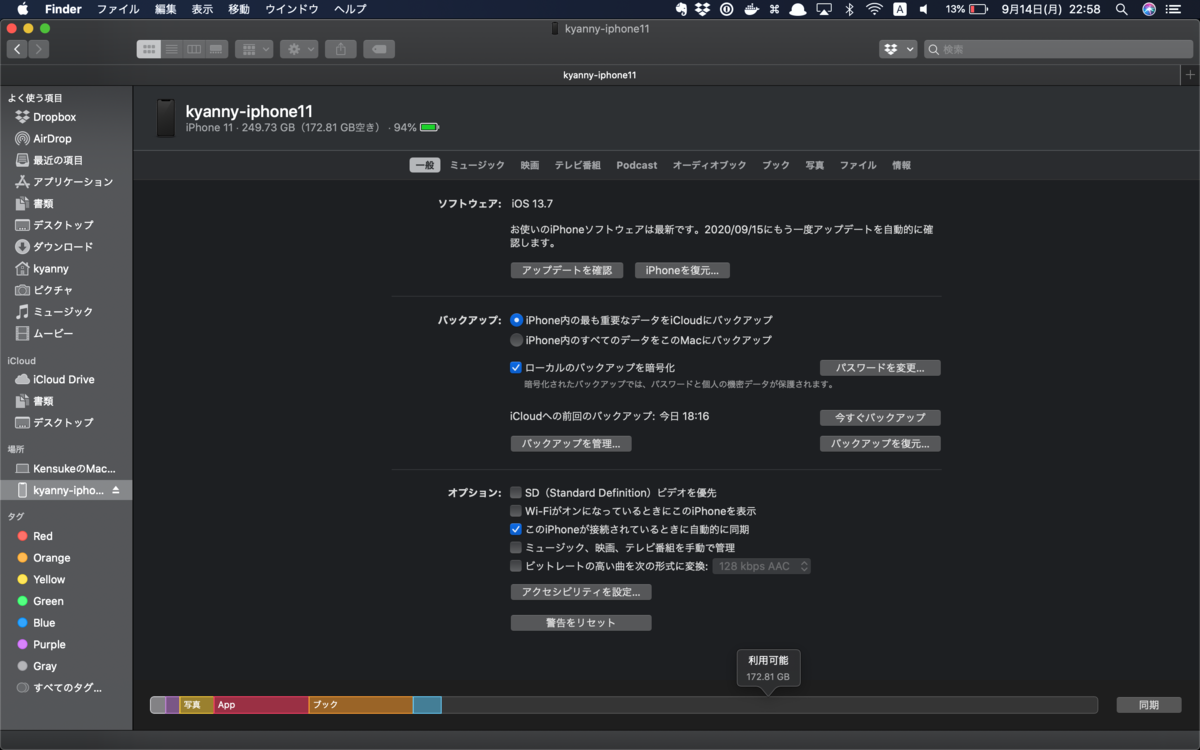Screen dimensions: 1200x750
Task: Click the Edit Tags toolbar button
Action: pos(379,49)
